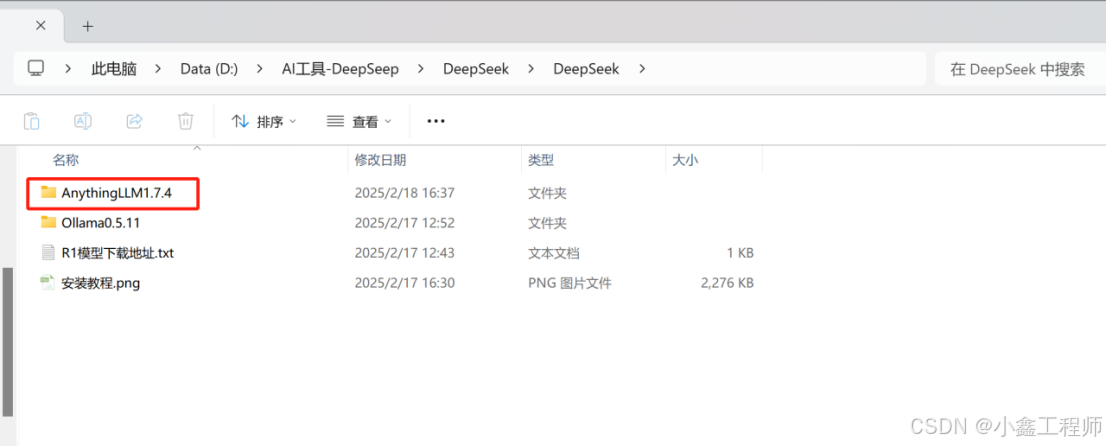The image size is (1106, 446).
Task: Click the PNG 图片文件 type cell
Action: click(569, 283)
